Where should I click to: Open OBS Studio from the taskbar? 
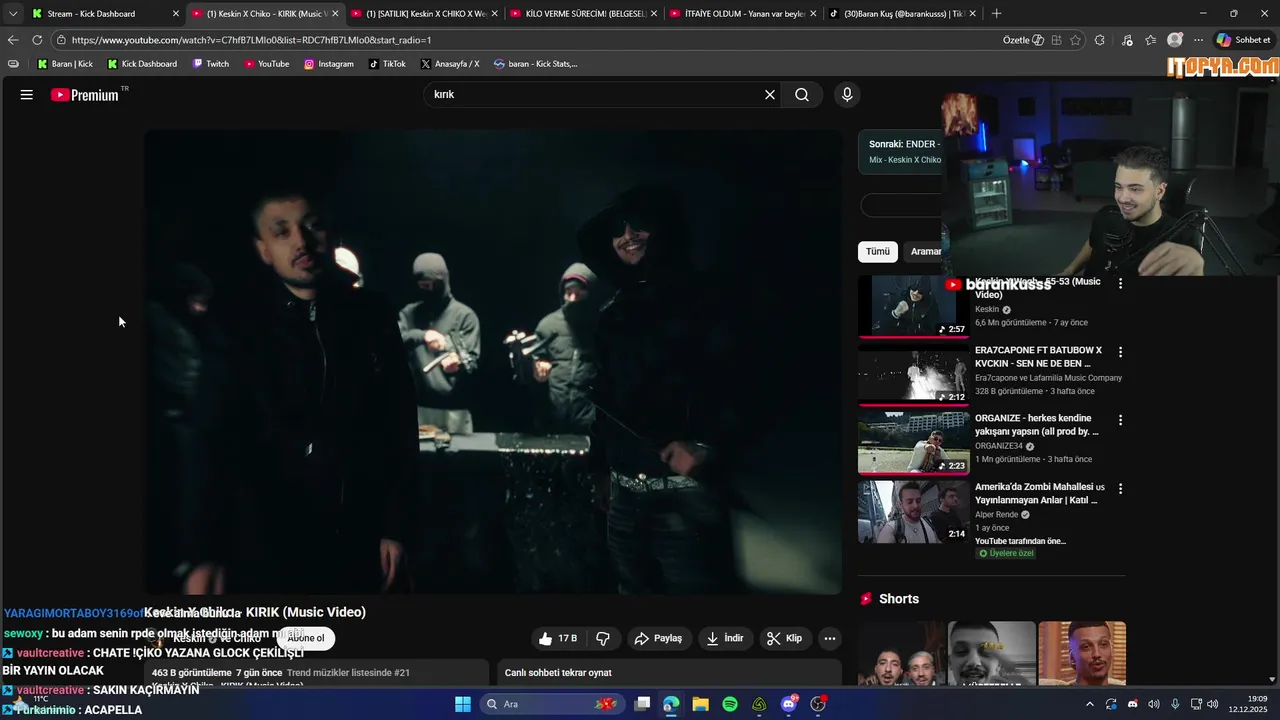(x=818, y=704)
